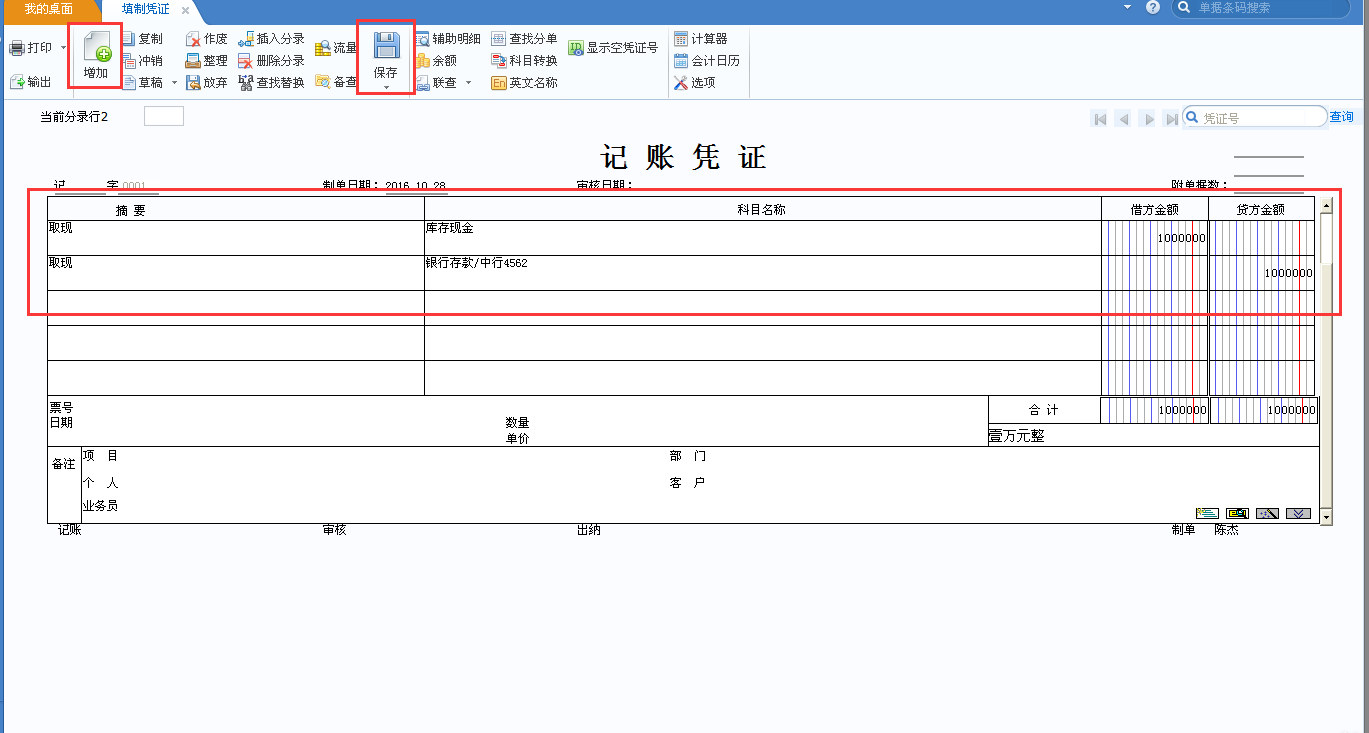The width and height of the screenshot is (1369, 733).
Task: Go to the previous voucher button
Action: (1124, 119)
